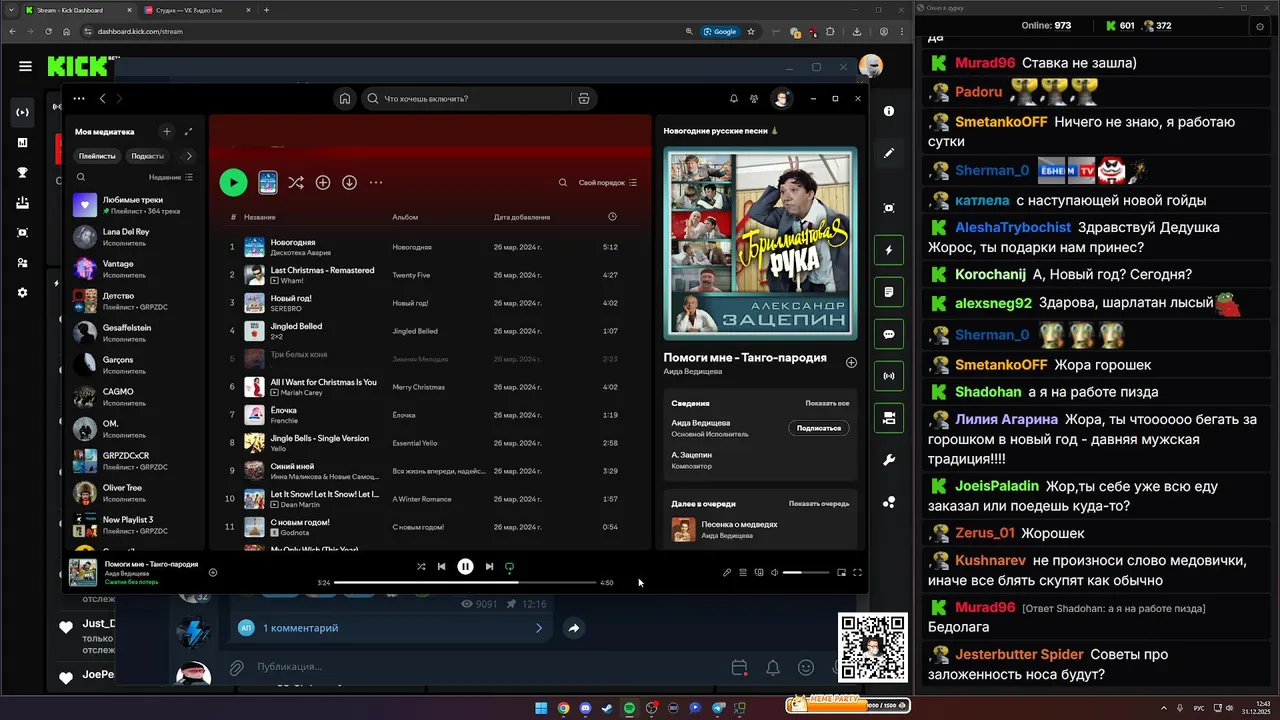Open the Kick achievements trophy sidebar icon
Screen dimensions: 1280x720
(22, 172)
